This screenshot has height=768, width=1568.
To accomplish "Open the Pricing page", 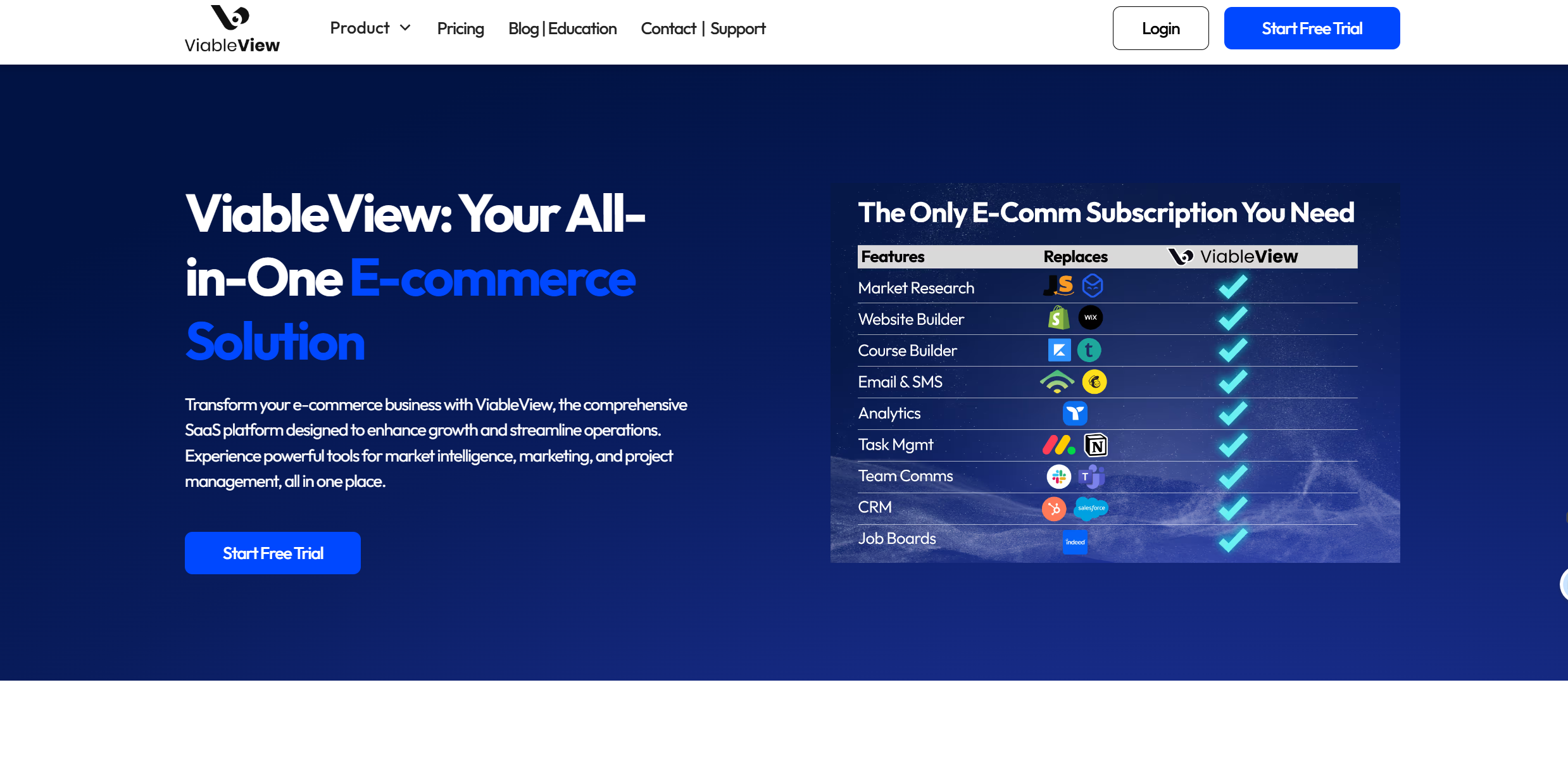I will (x=460, y=28).
